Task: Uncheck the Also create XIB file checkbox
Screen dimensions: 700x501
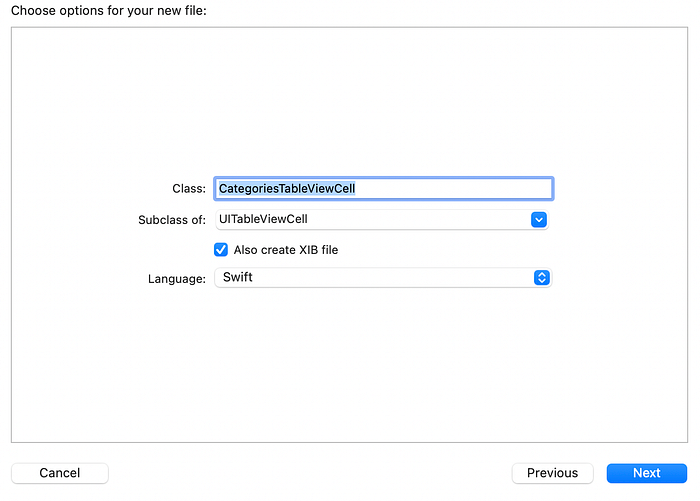Action: tap(221, 250)
